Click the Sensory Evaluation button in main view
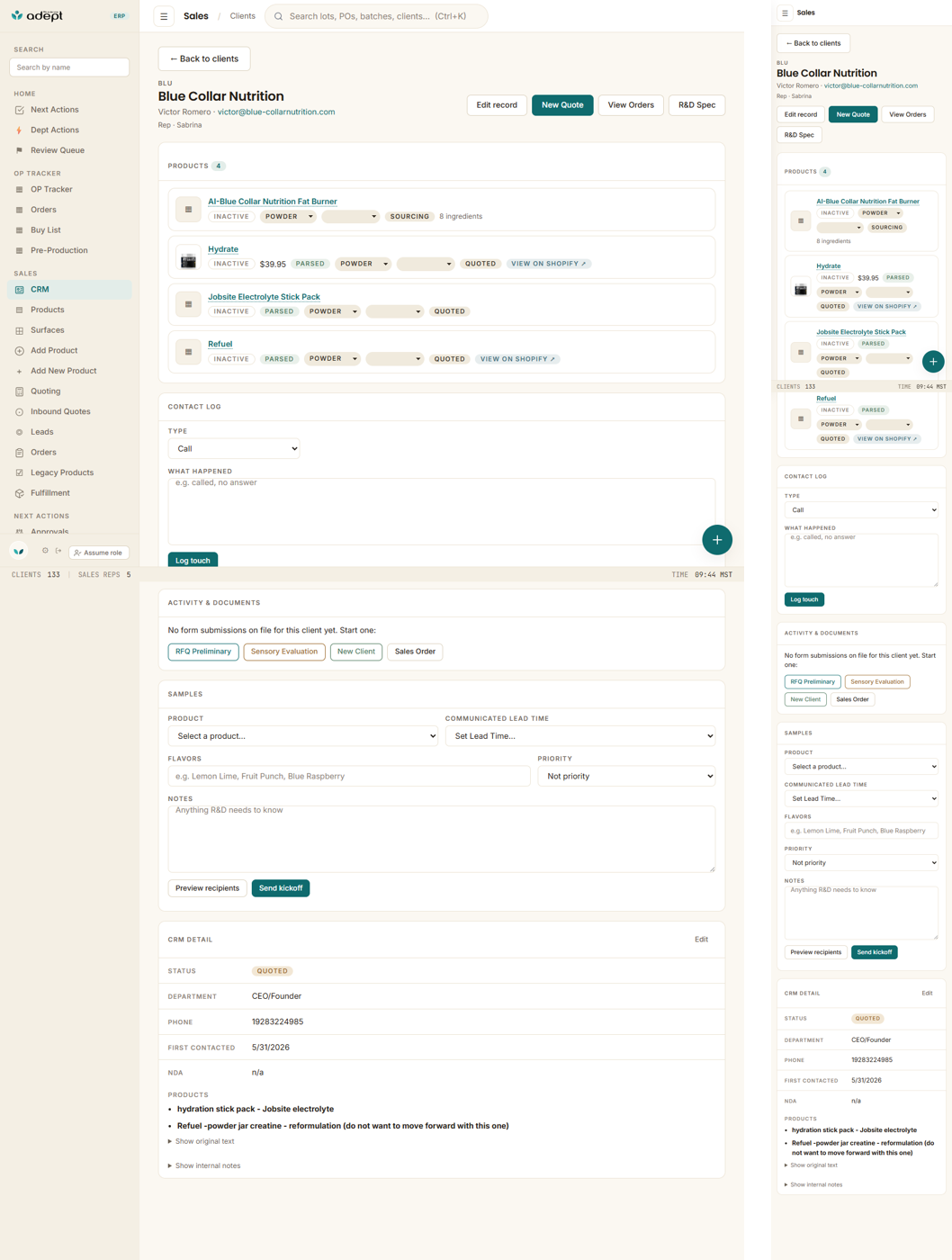The height and width of the screenshot is (1260, 952). tap(284, 652)
